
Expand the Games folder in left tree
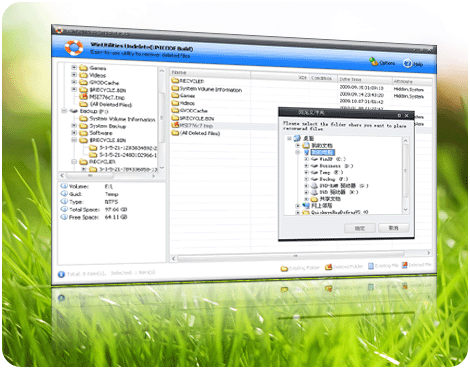74,67
